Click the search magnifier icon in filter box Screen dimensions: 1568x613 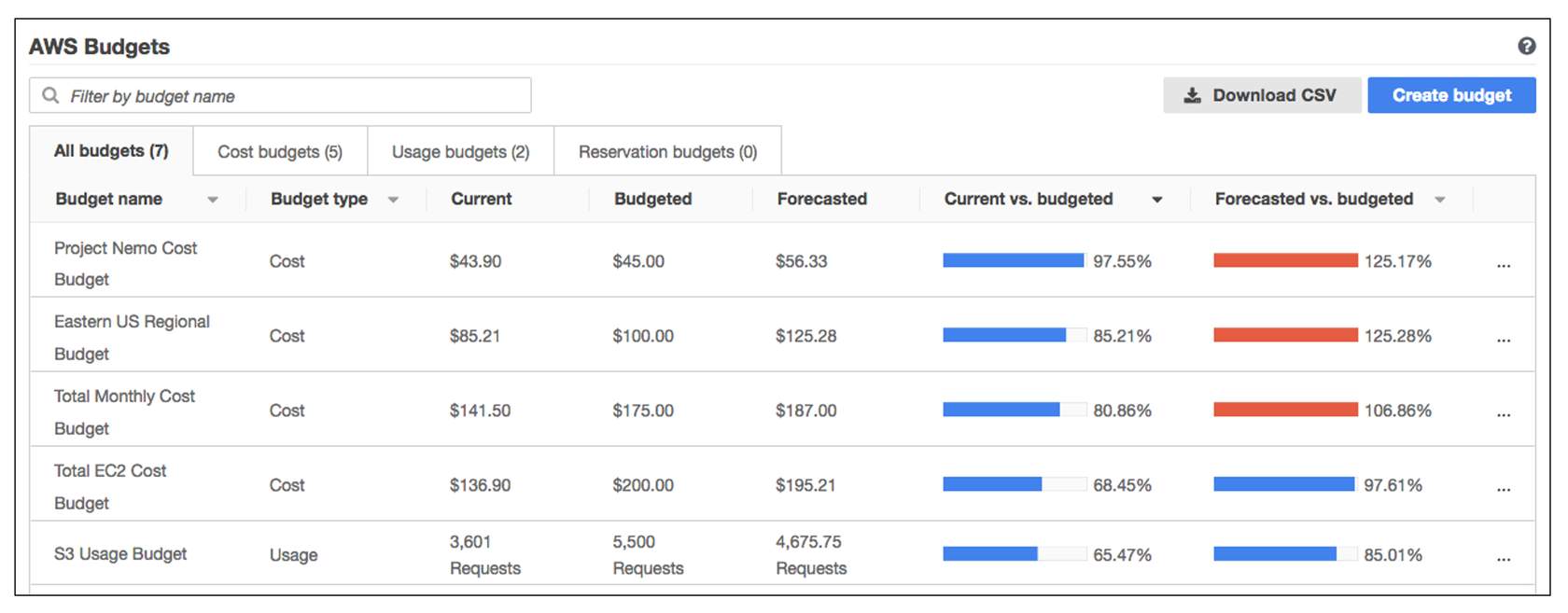pyautogui.click(x=51, y=96)
